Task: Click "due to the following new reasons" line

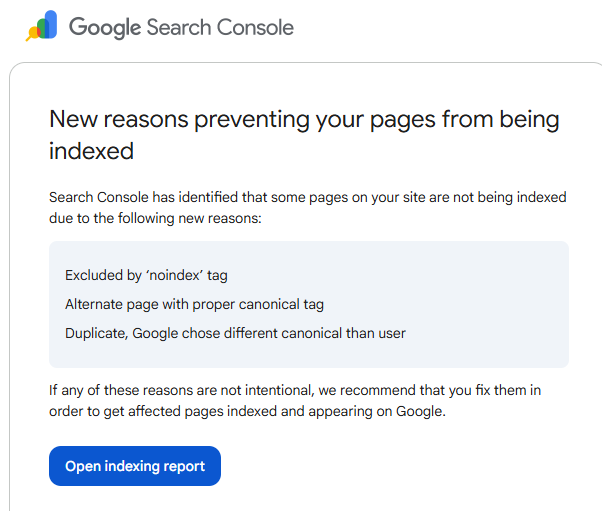Action: click(155, 217)
